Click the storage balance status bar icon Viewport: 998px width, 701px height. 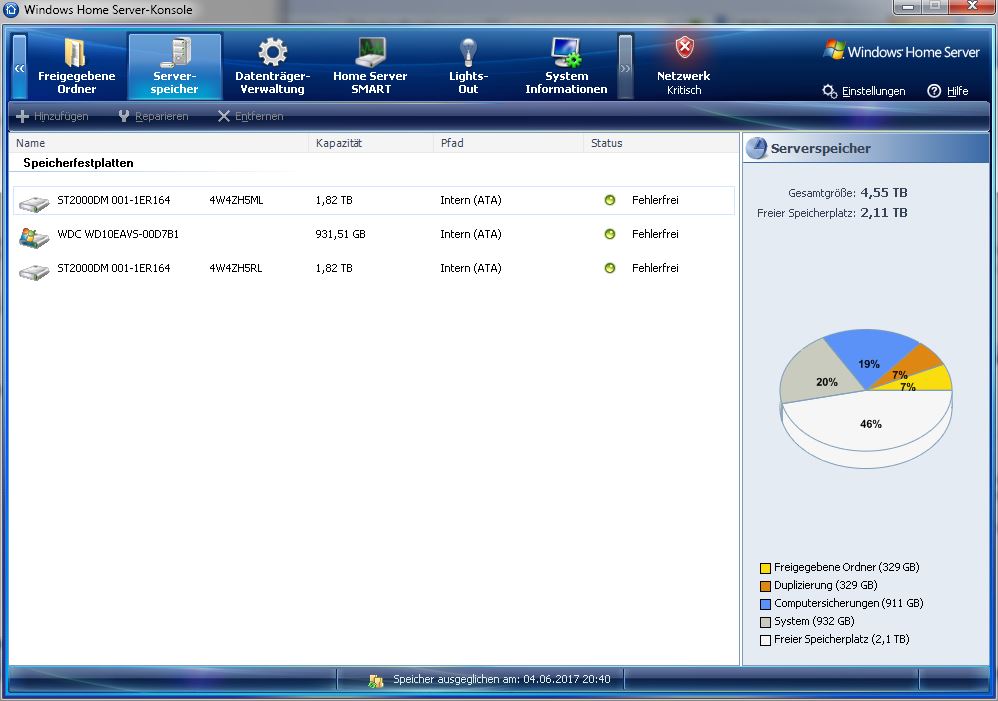[x=376, y=680]
